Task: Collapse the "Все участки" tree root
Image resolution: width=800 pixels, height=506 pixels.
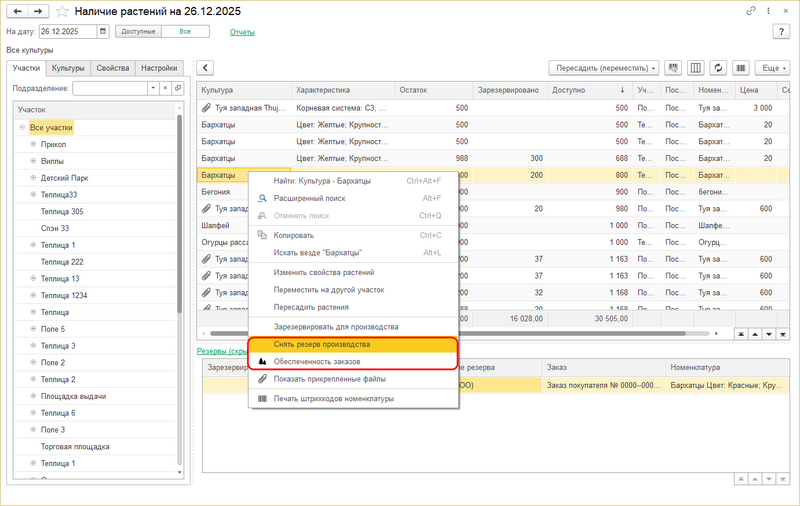Action: click(x=22, y=128)
